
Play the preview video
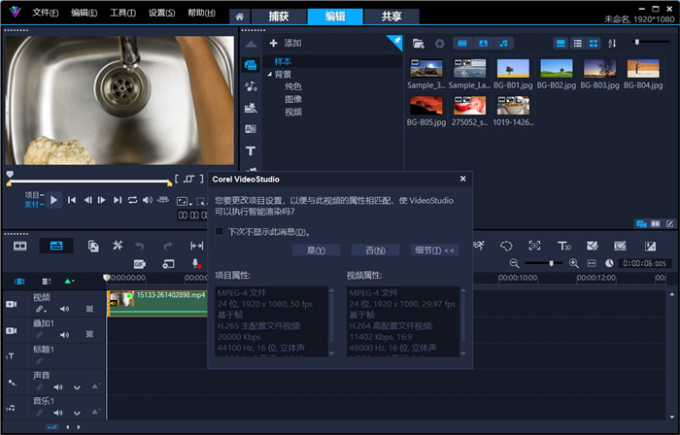[54, 200]
